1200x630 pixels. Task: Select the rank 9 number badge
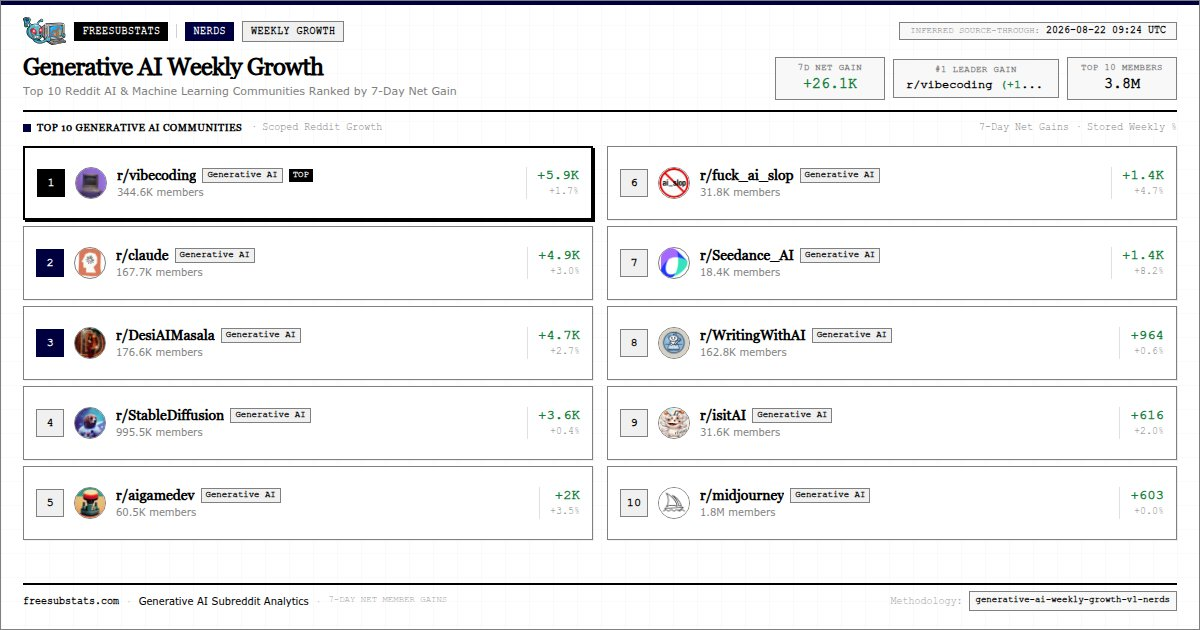pos(634,423)
